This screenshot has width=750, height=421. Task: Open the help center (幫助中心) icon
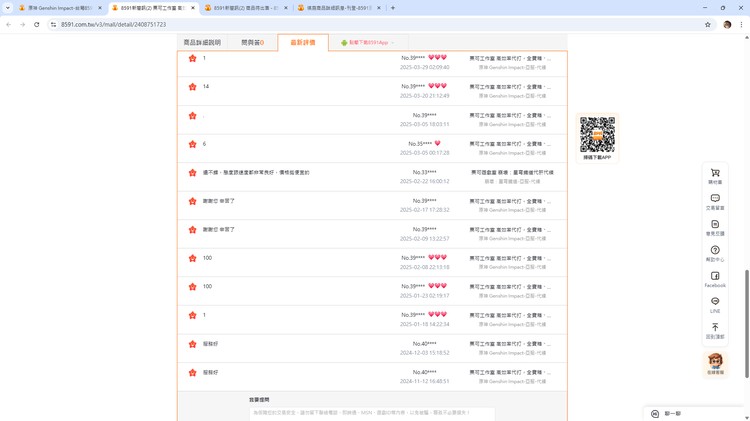pos(715,253)
